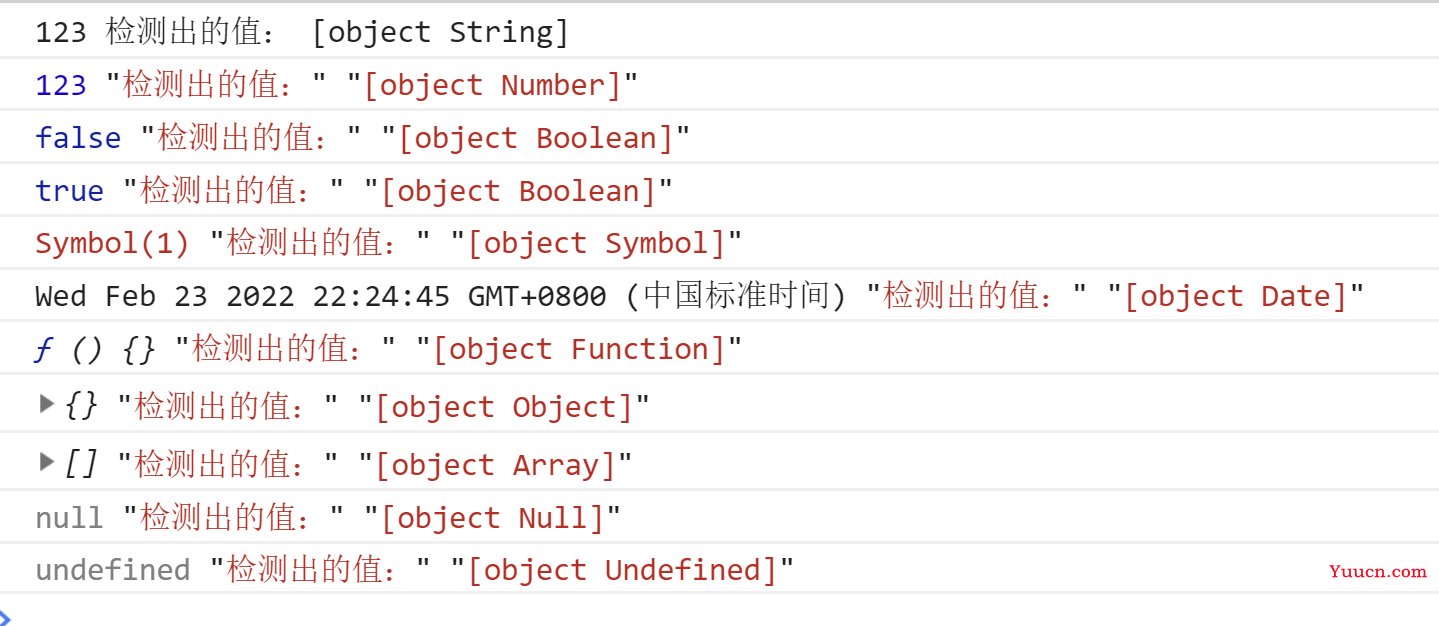Select the [object String] output text

441,33
